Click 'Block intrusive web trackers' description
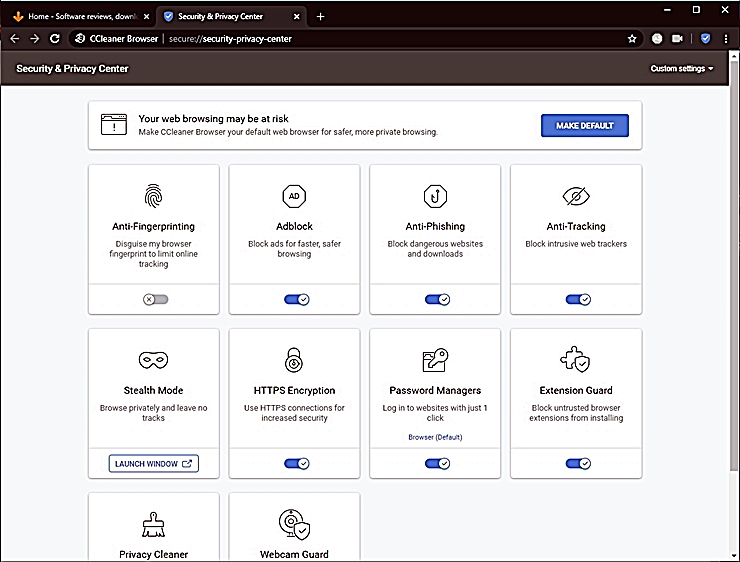The height and width of the screenshot is (562, 740). tap(576, 244)
